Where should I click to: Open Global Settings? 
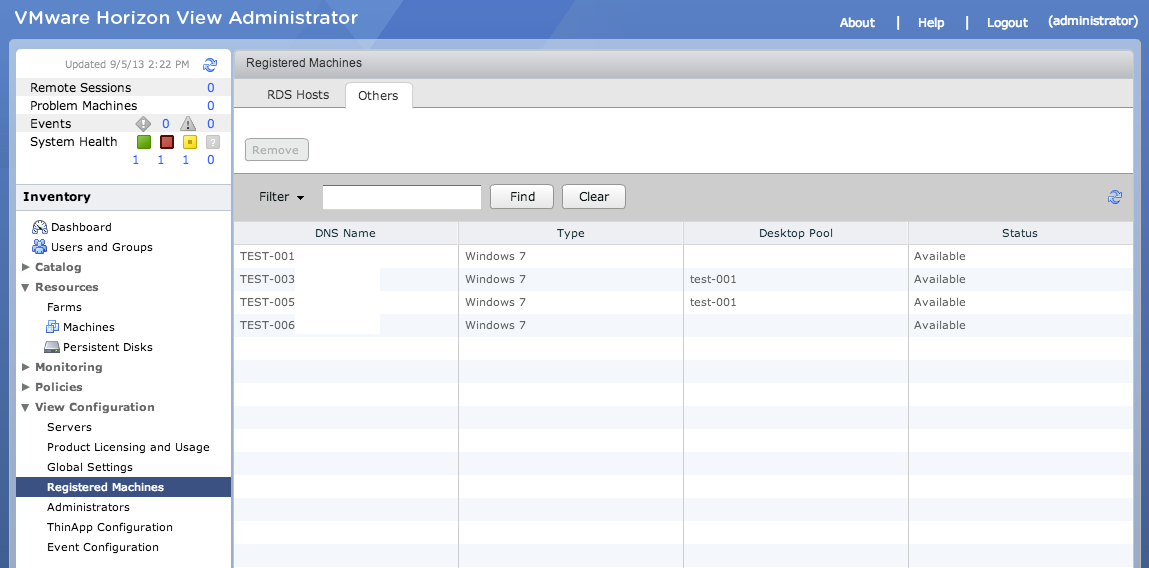(x=90, y=467)
